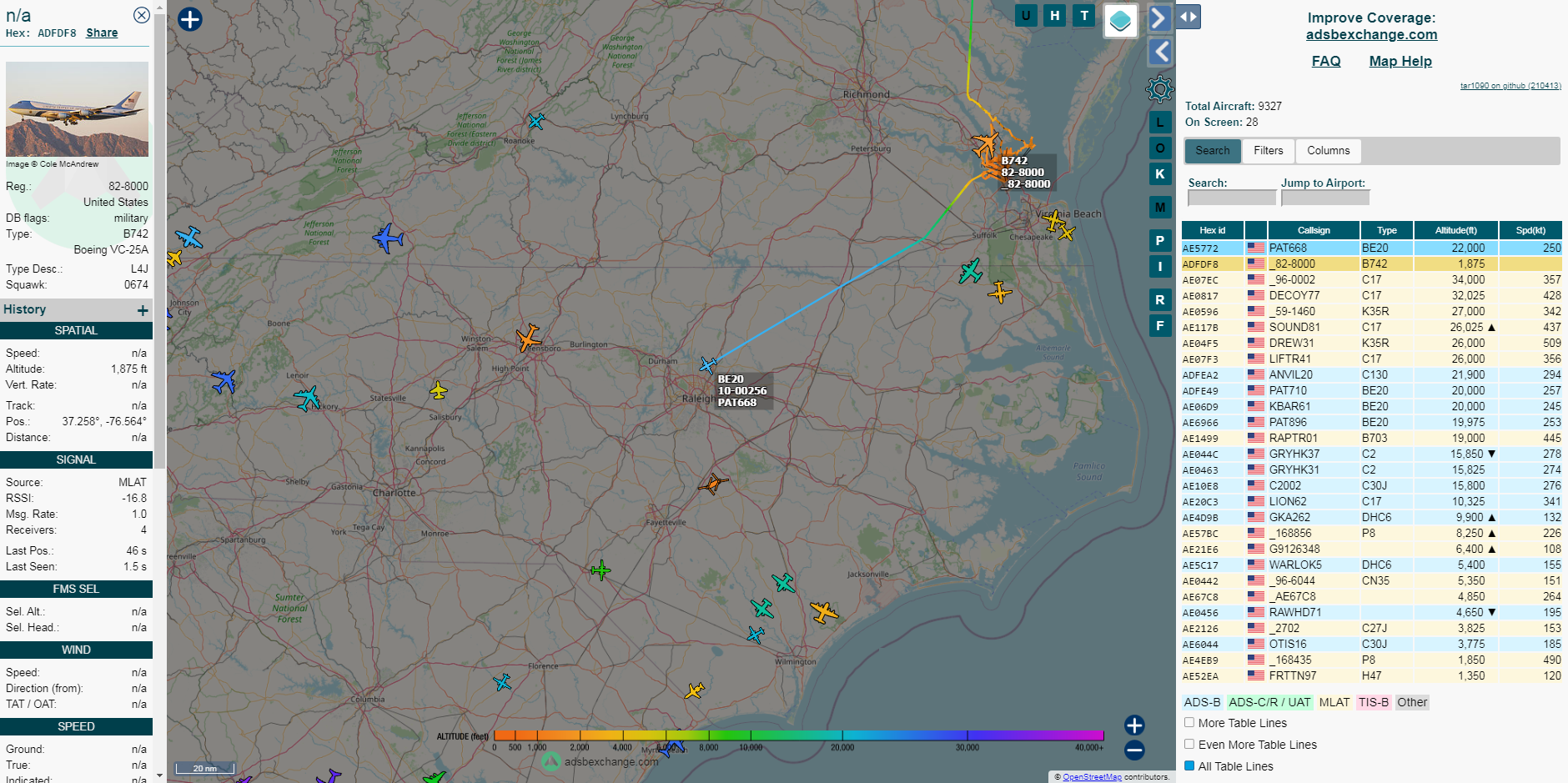The width and height of the screenshot is (1568, 783).
Task: Click the altitude color scale bar
Action: coord(798,735)
